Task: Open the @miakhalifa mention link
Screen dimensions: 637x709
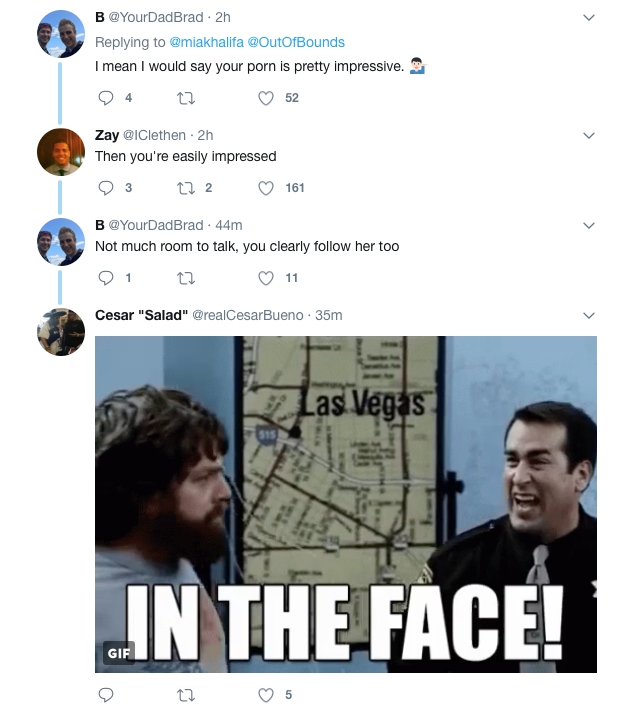Action: pos(209,44)
